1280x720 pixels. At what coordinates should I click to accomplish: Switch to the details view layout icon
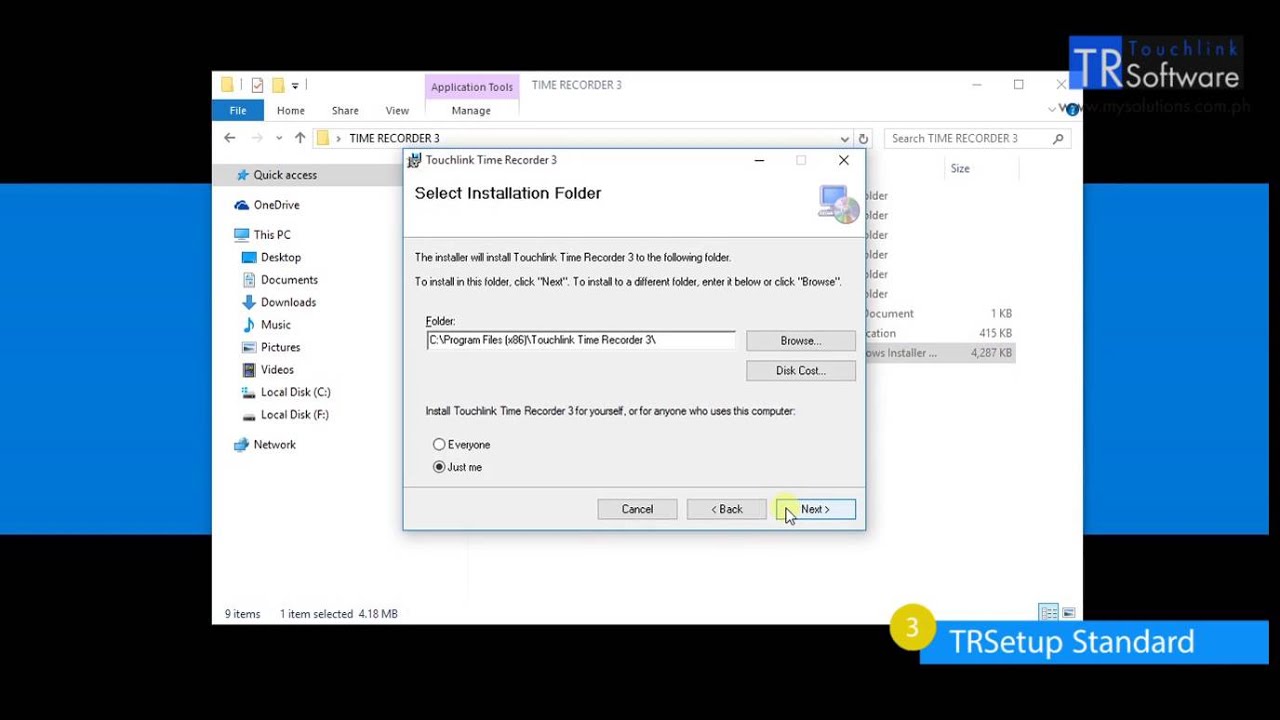[x=1049, y=613]
